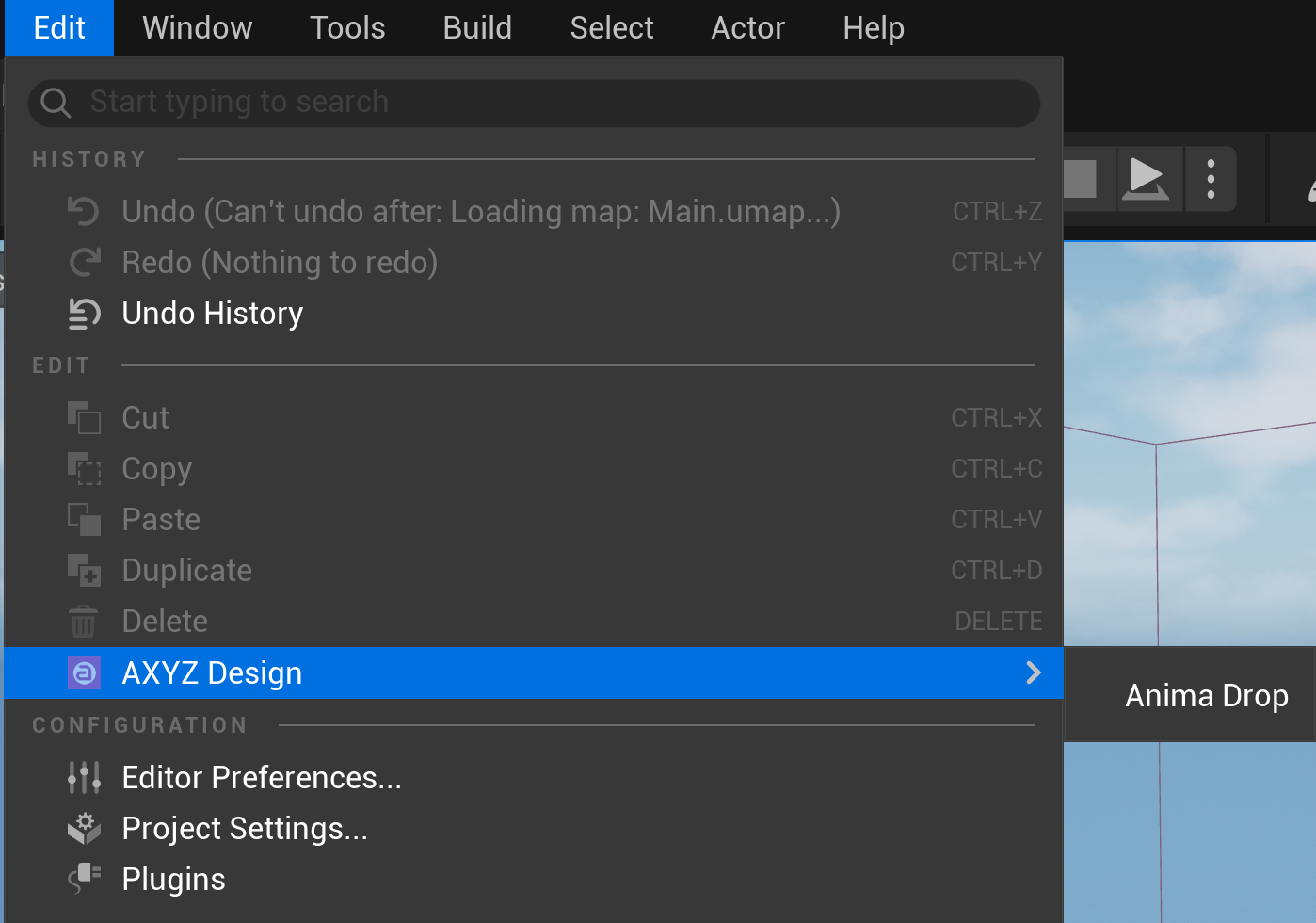The image size is (1316, 923).
Task: Click the magnifier search icon
Action: (56, 103)
